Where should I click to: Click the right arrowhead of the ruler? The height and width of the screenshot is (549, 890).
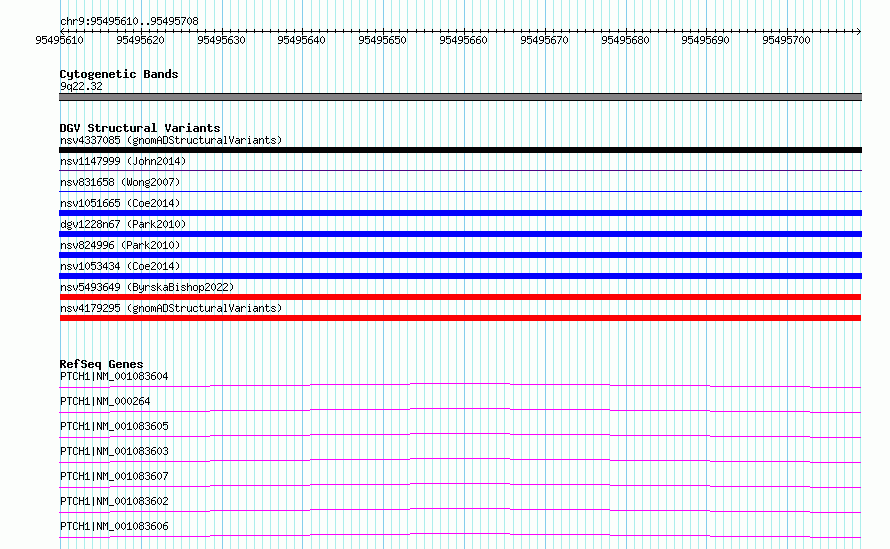(x=859, y=31)
